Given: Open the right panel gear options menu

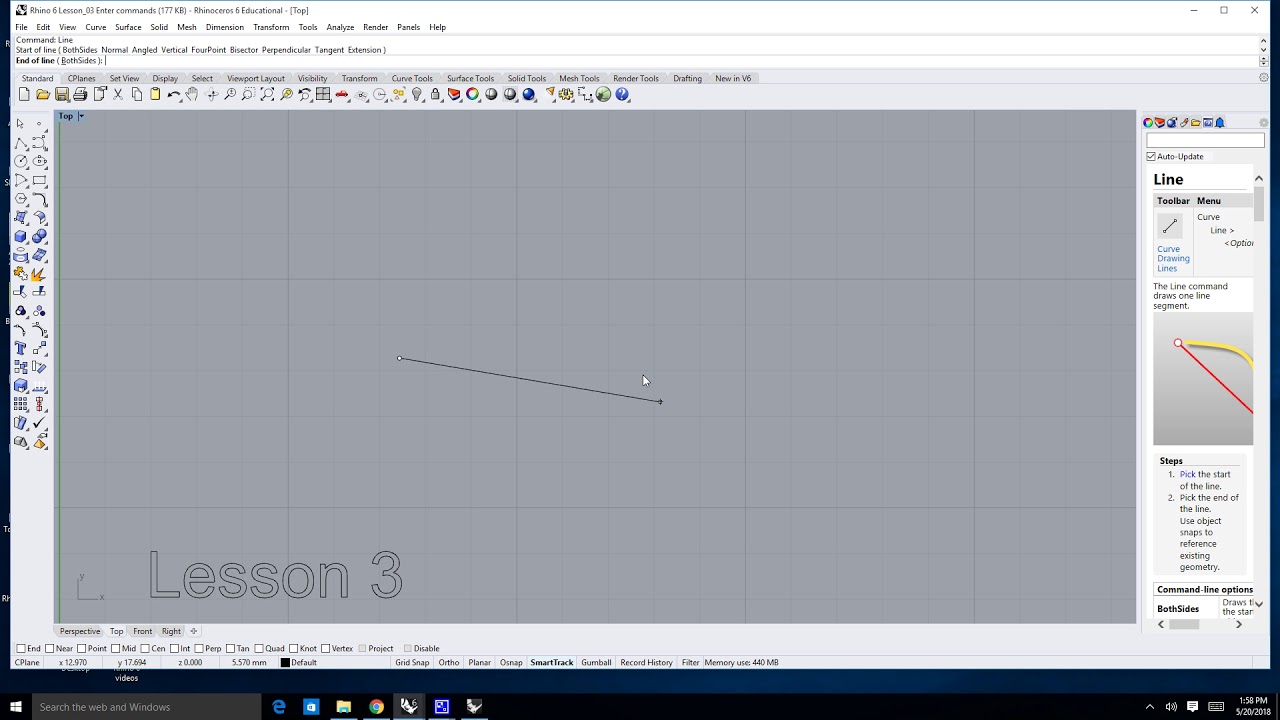Looking at the screenshot, I should (x=1263, y=122).
